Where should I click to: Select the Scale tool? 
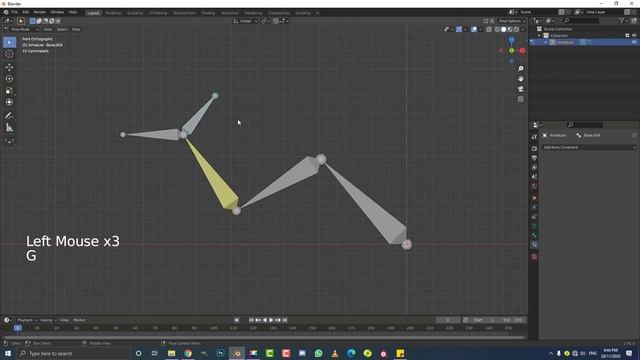(9, 91)
